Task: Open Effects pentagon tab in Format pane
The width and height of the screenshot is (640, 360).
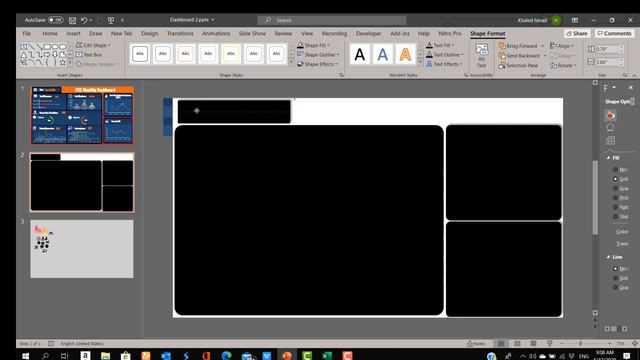Action: click(611, 128)
